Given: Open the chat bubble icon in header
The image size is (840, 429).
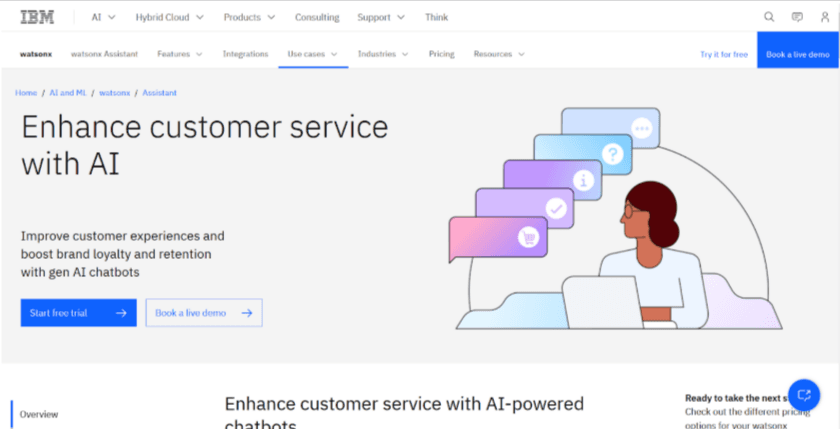Looking at the screenshot, I should pos(797,17).
